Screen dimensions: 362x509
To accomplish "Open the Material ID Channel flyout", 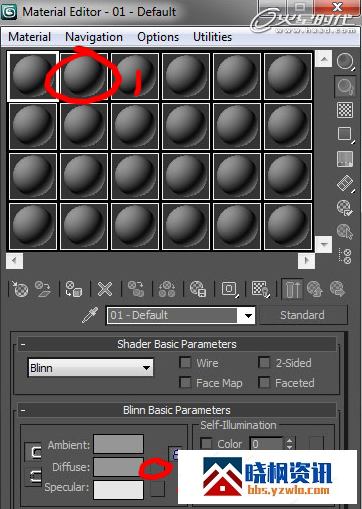I will [x=230, y=289].
